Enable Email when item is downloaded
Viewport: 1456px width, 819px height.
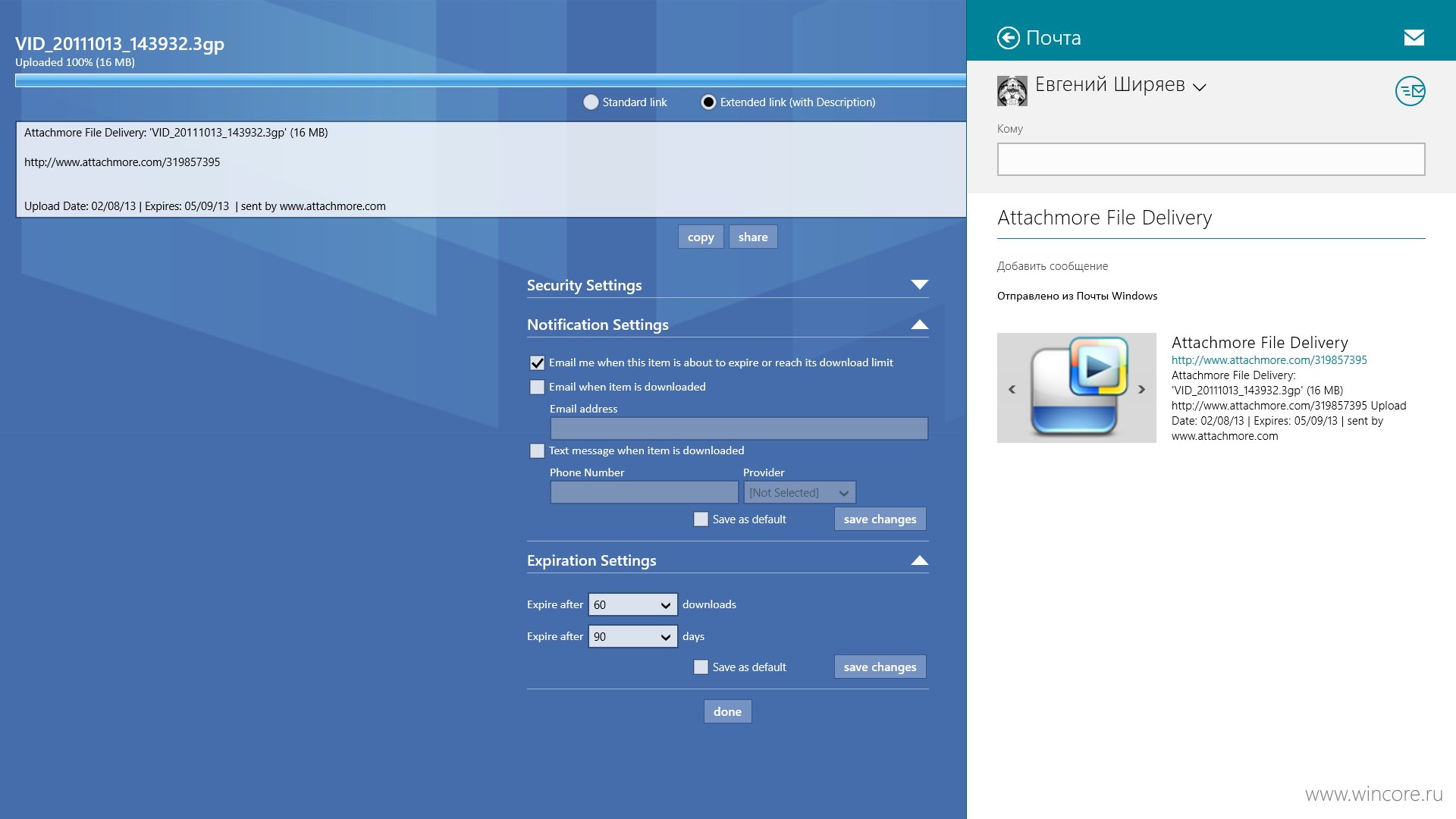537,388
